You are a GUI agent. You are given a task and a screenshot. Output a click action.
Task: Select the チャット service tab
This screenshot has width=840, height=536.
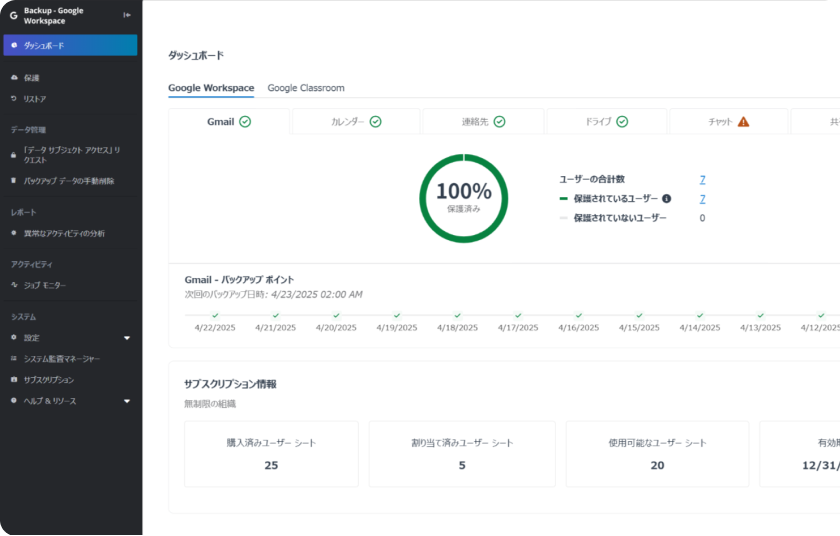click(x=729, y=122)
